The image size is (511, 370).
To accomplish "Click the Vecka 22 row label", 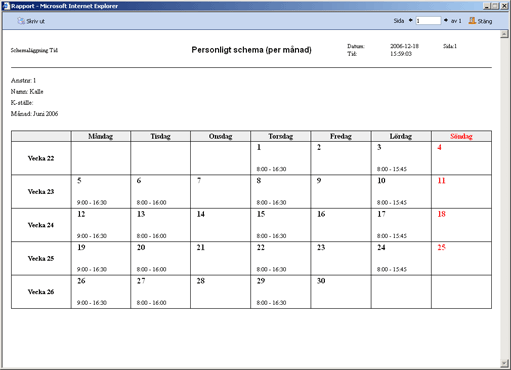I will [41, 158].
